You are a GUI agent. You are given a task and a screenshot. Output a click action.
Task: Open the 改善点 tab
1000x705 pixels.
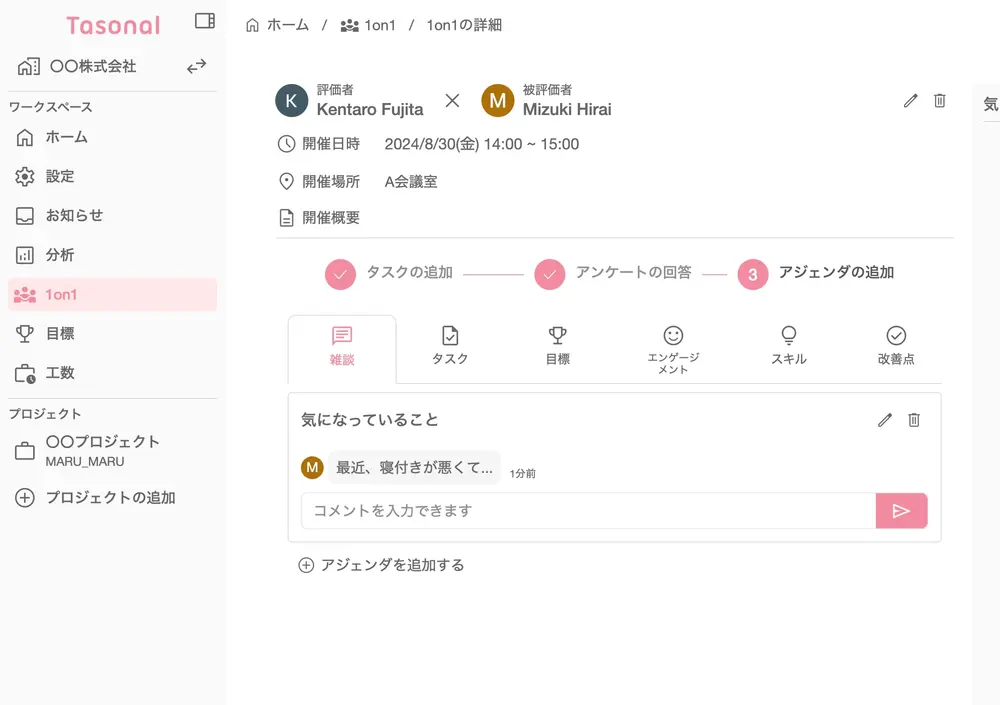895,345
